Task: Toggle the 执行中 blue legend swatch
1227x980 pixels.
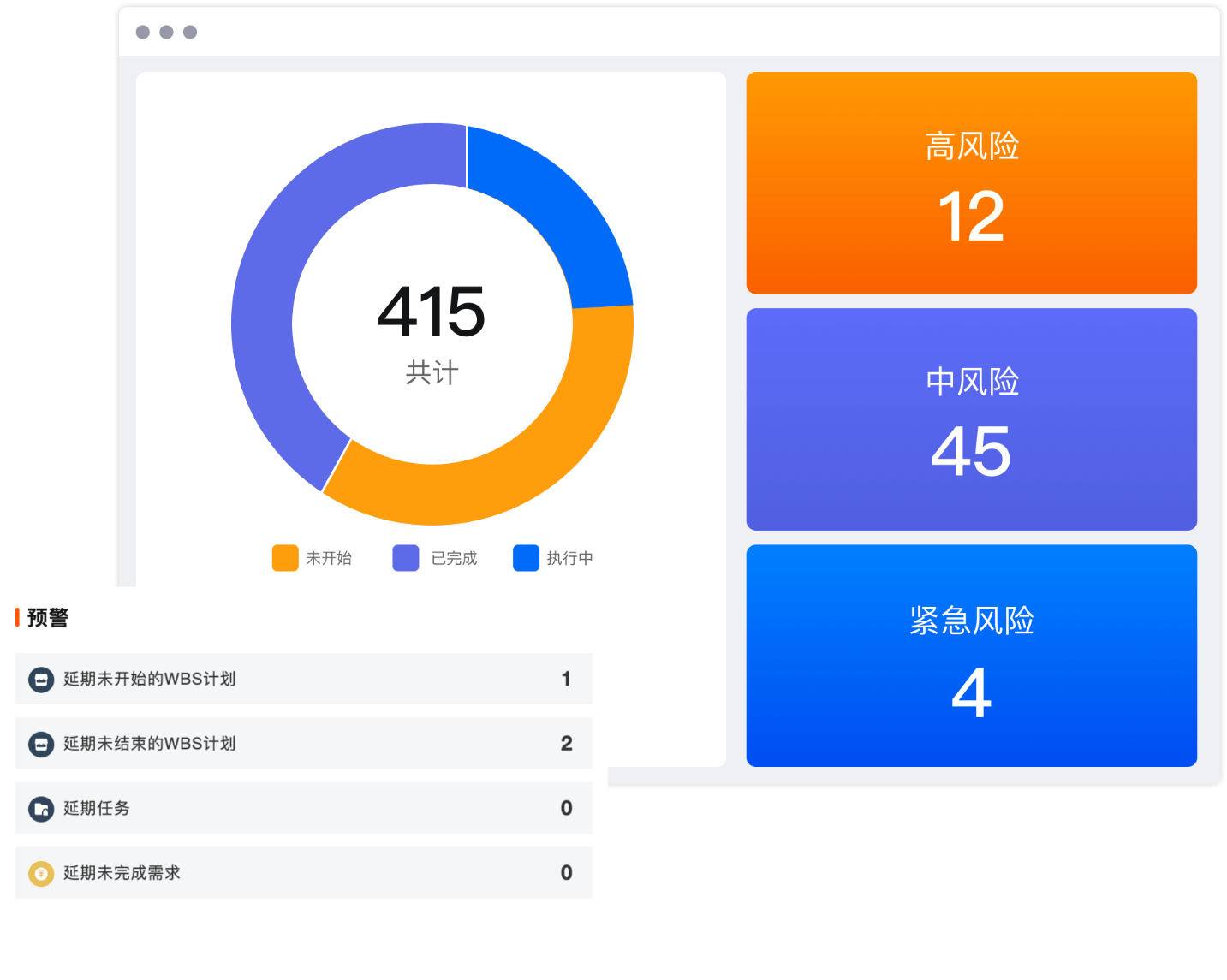Action: [526, 558]
